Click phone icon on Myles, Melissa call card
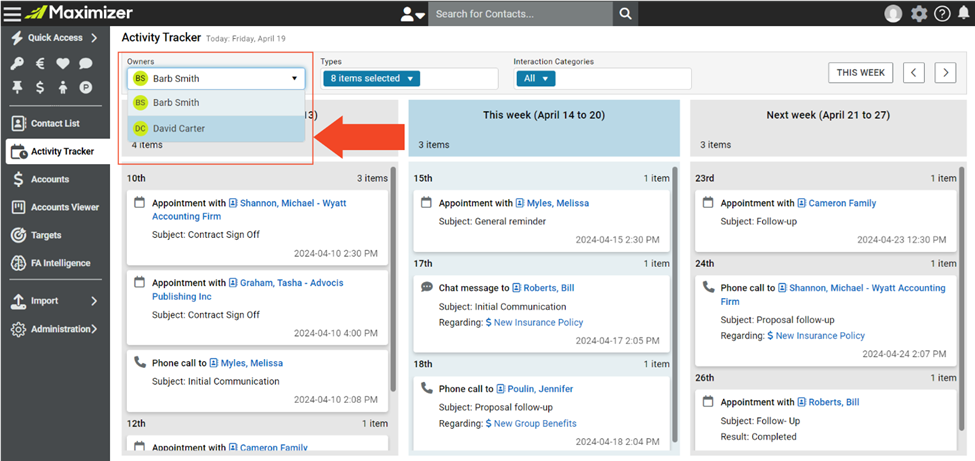975x461 pixels. click(x=140, y=362)
